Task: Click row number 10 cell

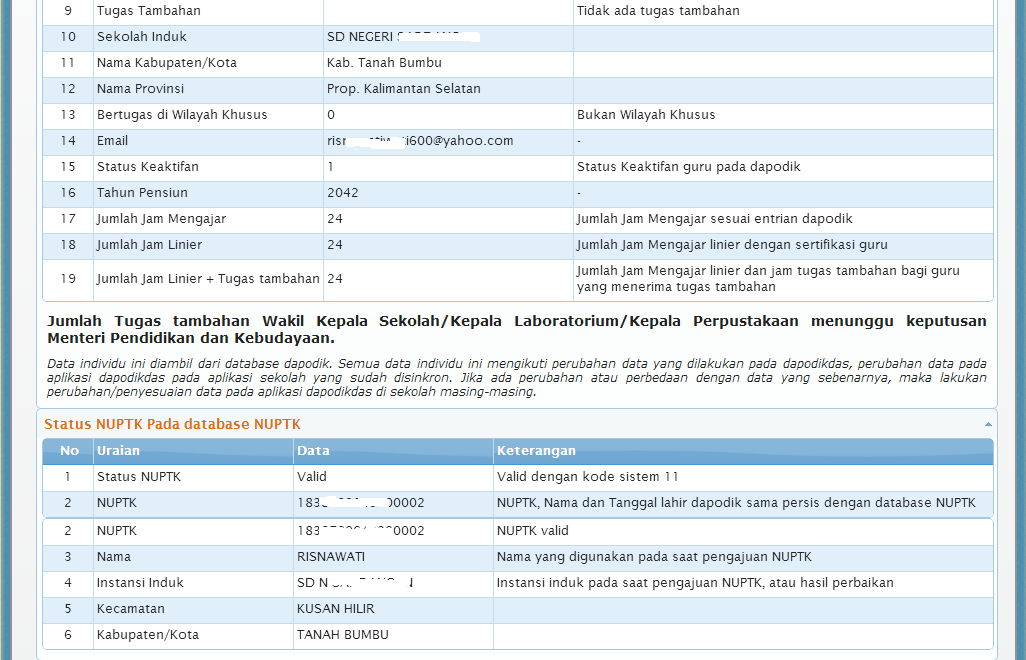Action: (68, 37)
